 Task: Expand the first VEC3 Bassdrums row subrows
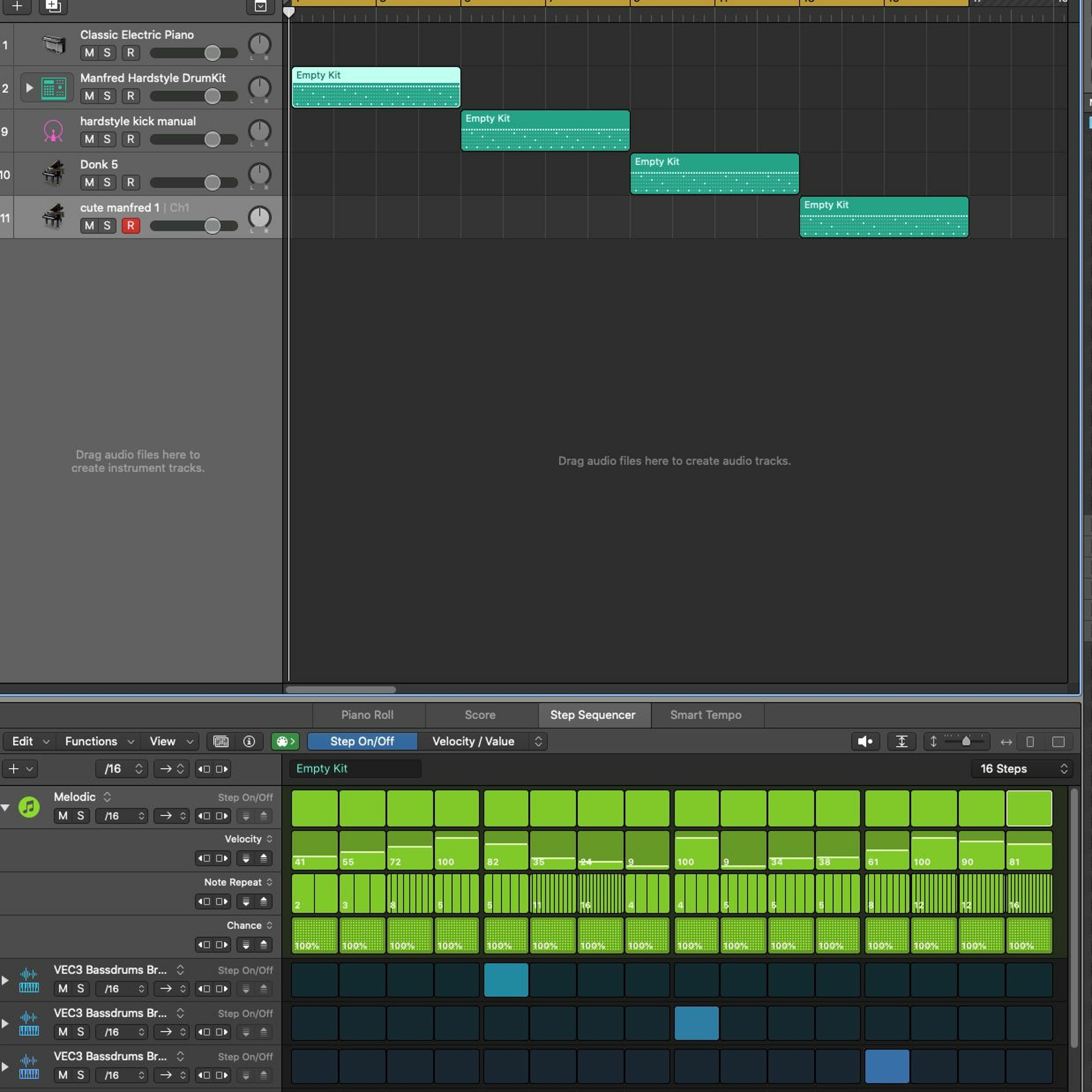(x=5, y=980)
